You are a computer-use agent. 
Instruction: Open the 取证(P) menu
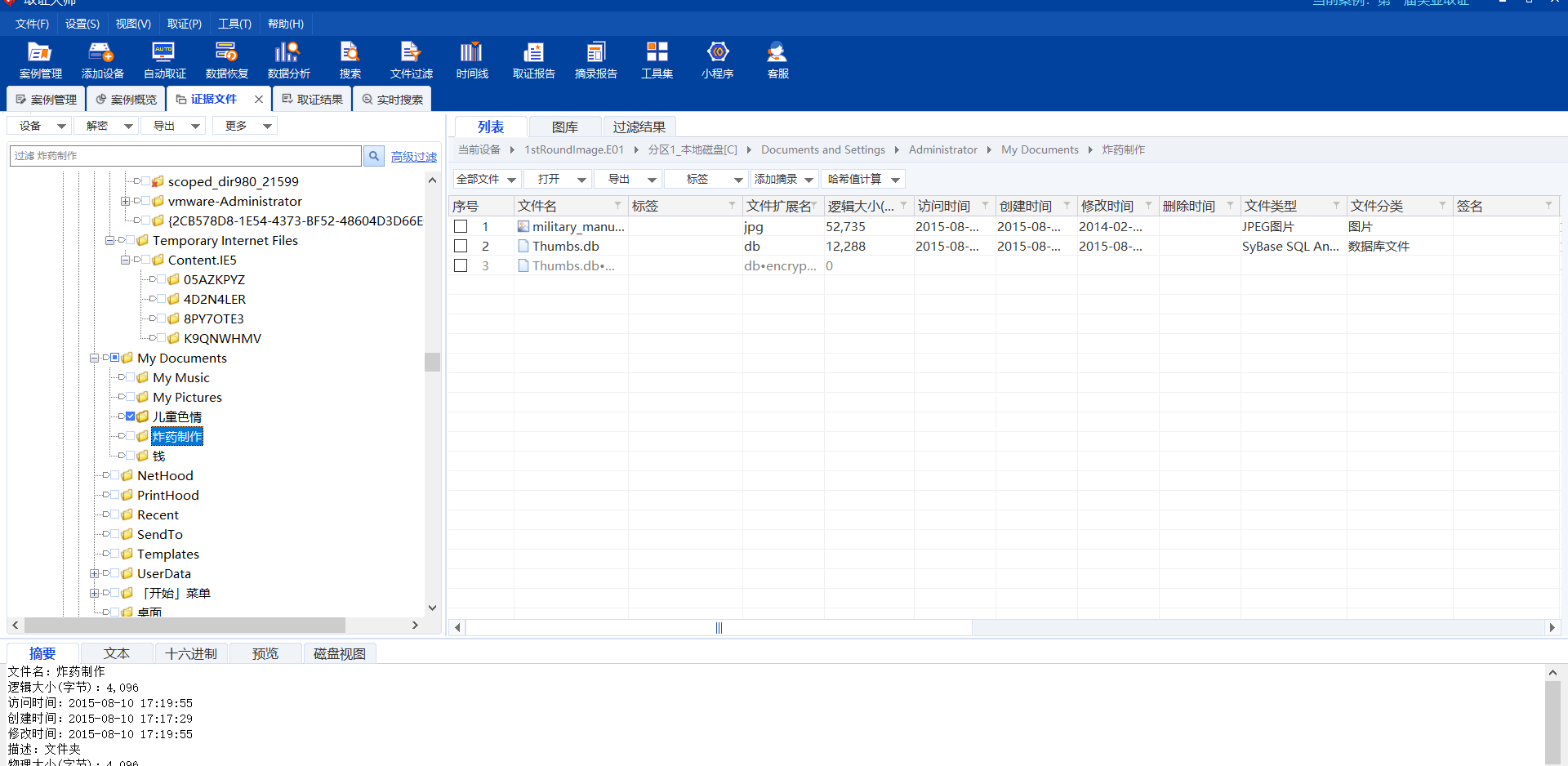[185, 24]
